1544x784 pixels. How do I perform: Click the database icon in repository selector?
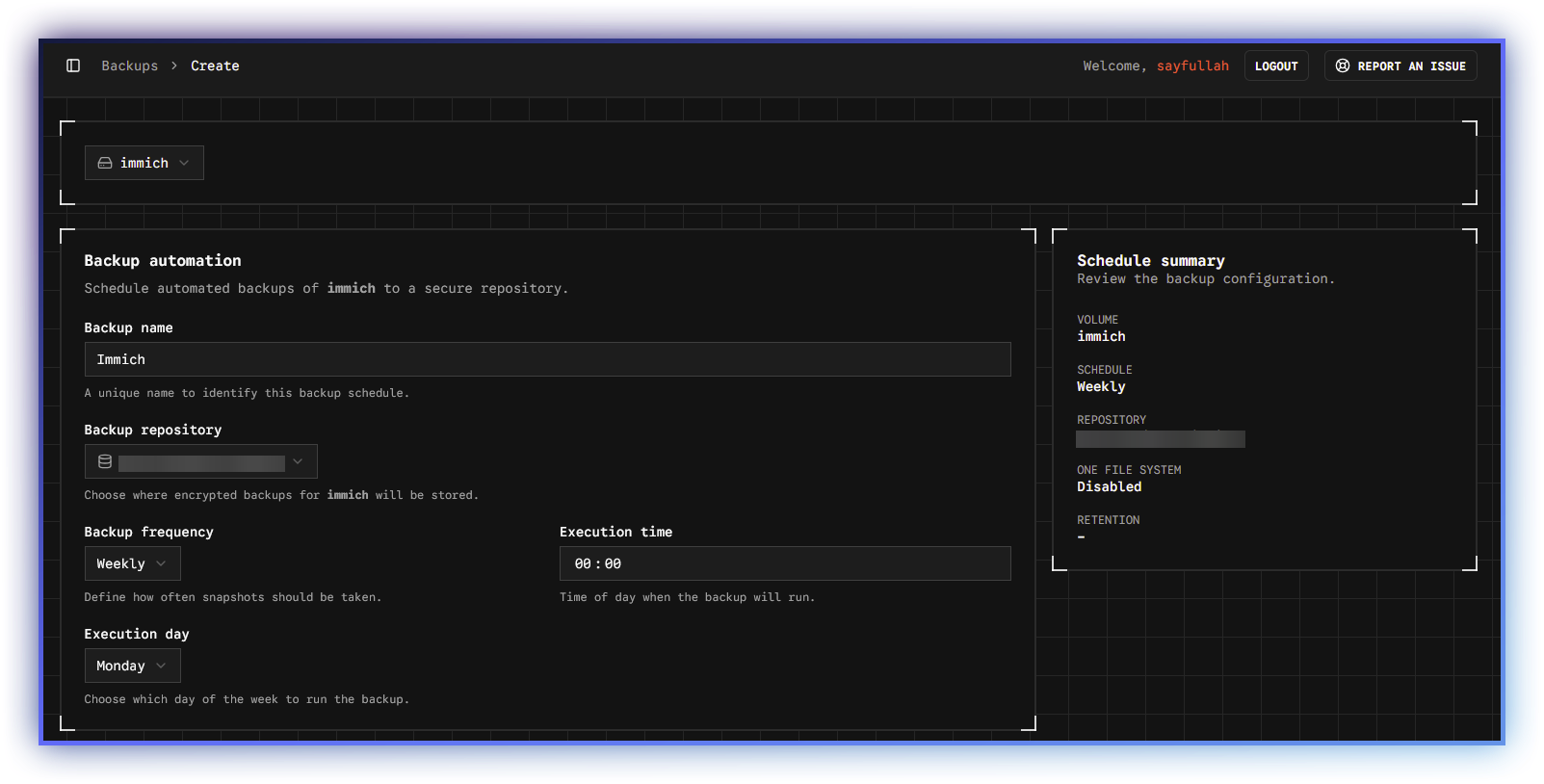coord(105,462)
